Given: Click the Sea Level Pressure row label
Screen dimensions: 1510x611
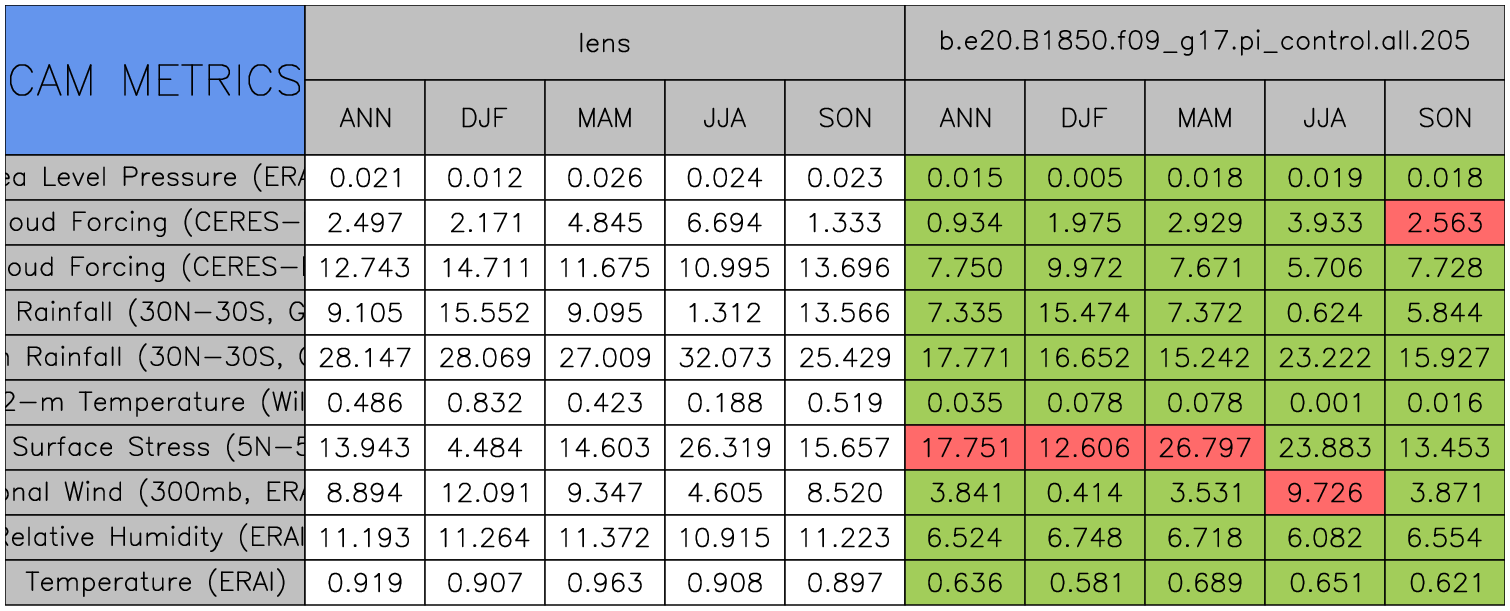Looking at the screenshot, I should click(155, 178).
